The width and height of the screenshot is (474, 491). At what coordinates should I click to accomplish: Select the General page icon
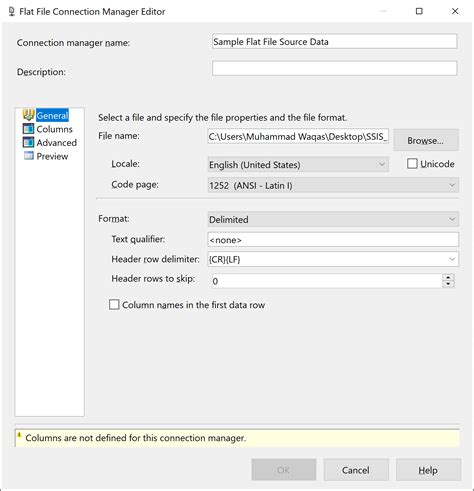coord(28,115)
